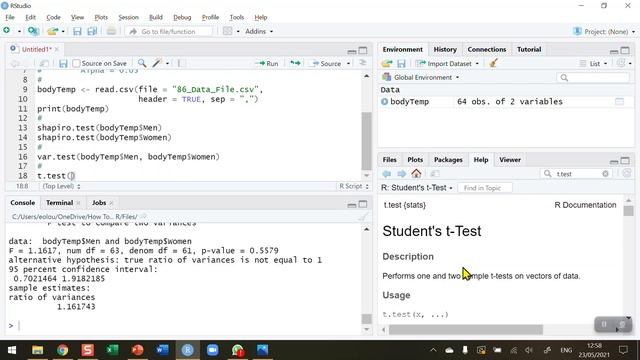Click the Compile Report notebook icon
640x360 pixels.
coord(181,63)
